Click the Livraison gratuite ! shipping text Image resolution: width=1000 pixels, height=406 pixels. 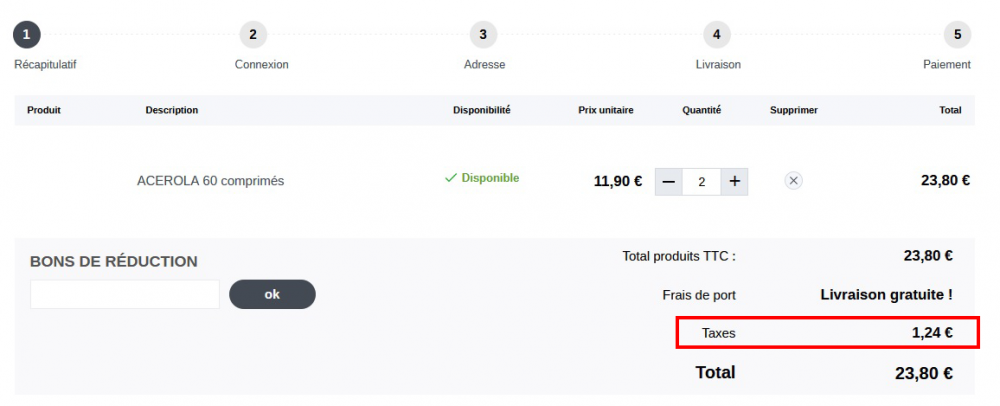click(x=886, y=295)
